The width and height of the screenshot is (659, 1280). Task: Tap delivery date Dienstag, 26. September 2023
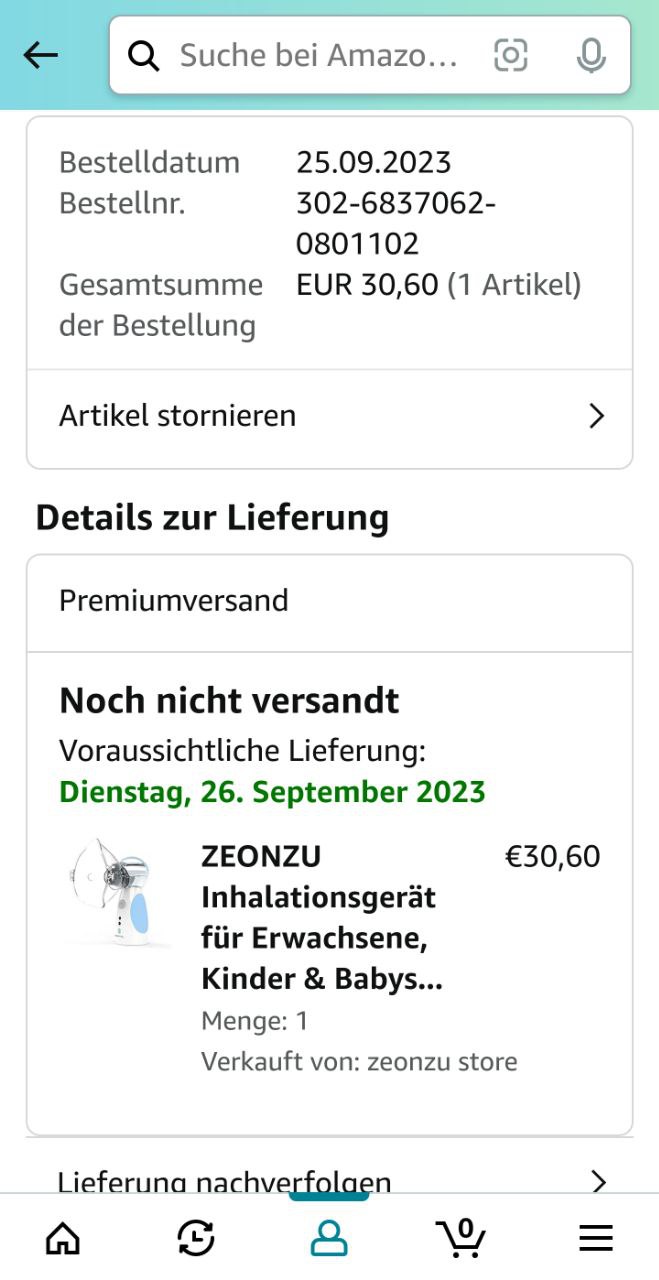pos(272,792)
